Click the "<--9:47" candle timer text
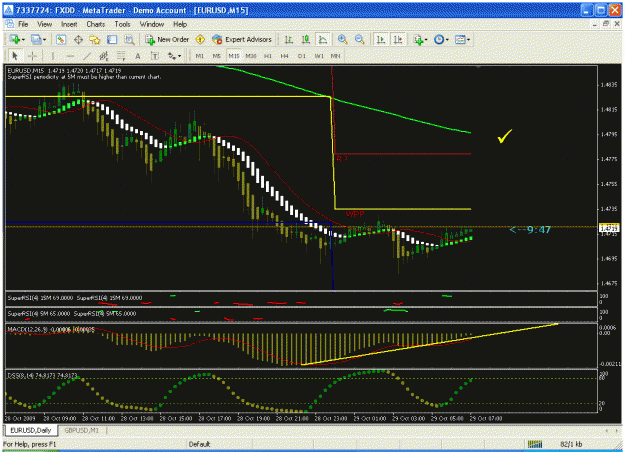The image size is (625, 452). [x=530, y=230]
